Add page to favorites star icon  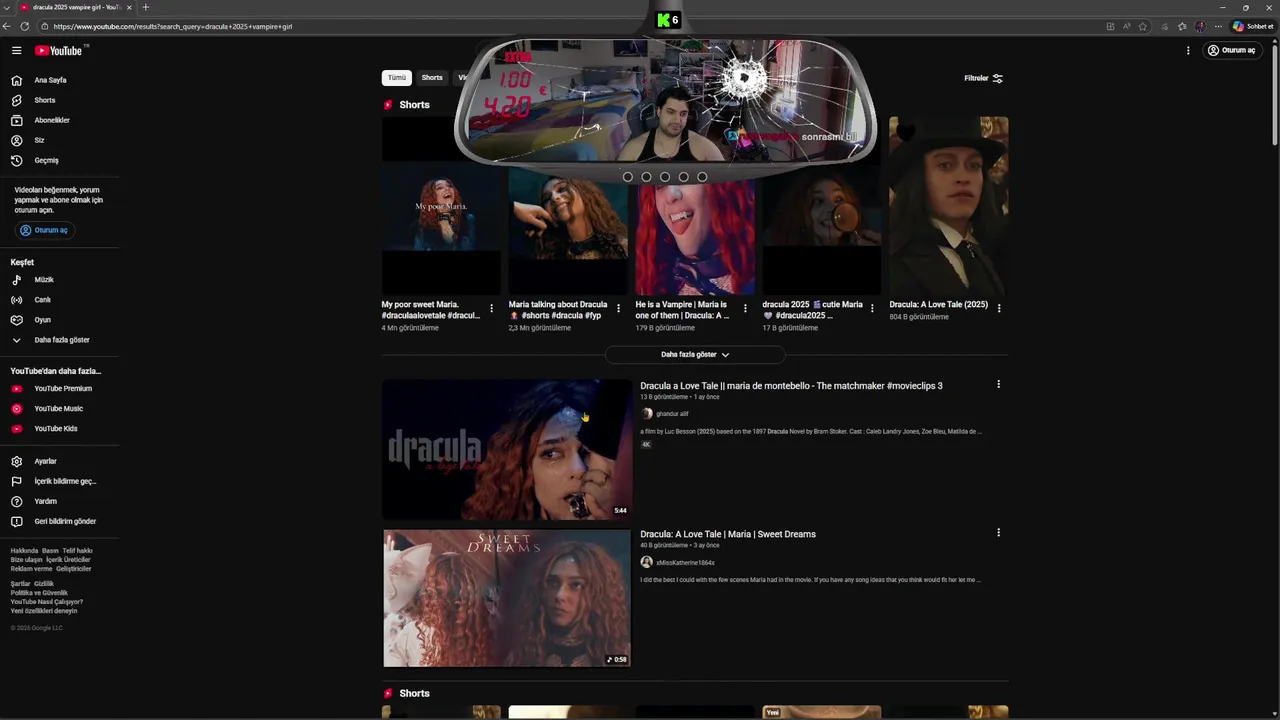(1143, 26)
